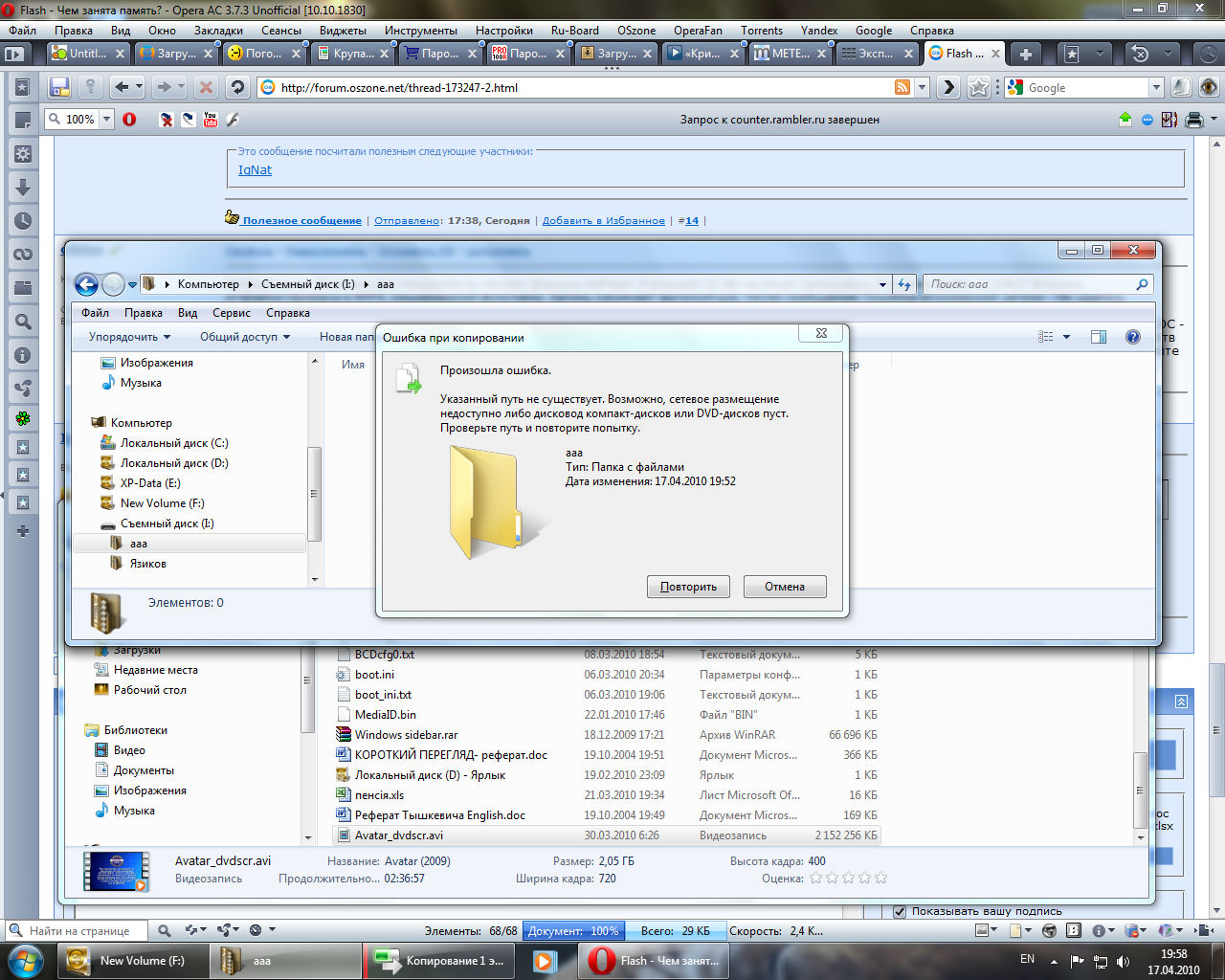Click Opera's forward arrow button
The width and height of the screenshot is (1225, 980).
point(164,87)
